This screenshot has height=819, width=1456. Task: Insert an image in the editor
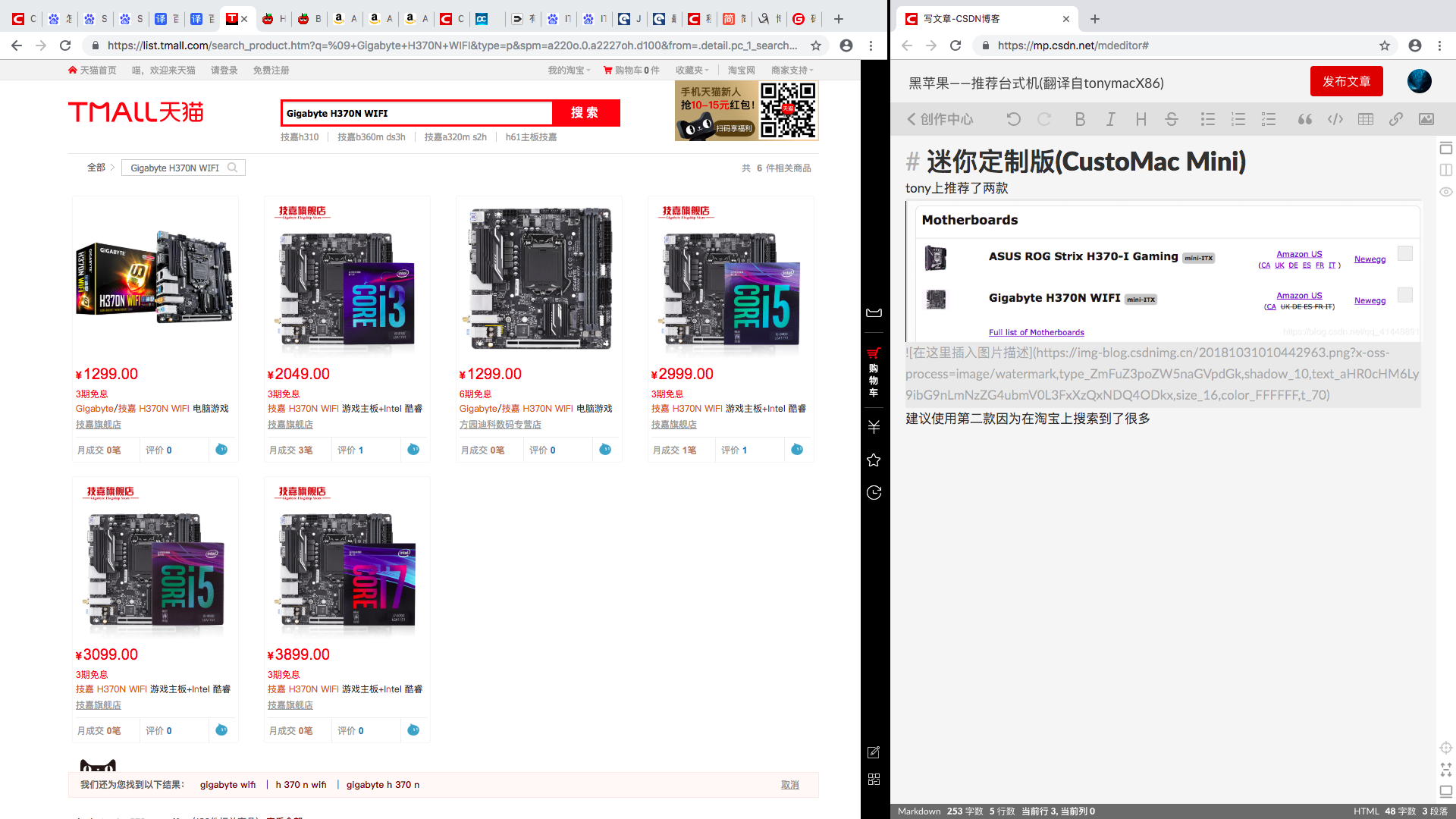pos(1426,119)
